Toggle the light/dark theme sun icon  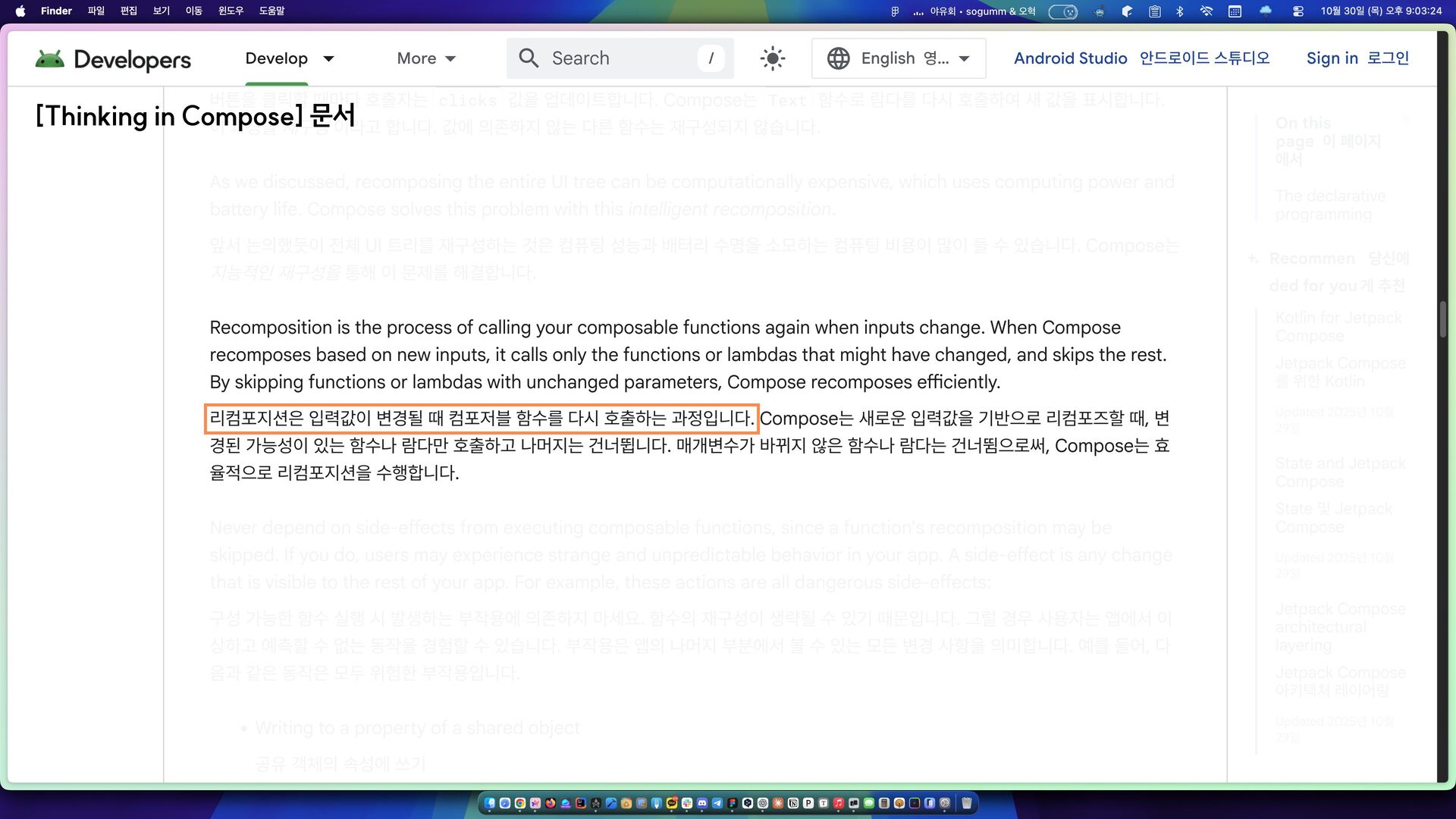click(772, 58)
